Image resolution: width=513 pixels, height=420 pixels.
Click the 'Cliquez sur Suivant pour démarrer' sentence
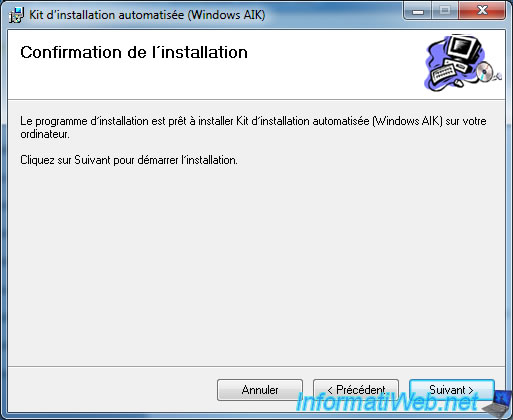pos(129,160)
